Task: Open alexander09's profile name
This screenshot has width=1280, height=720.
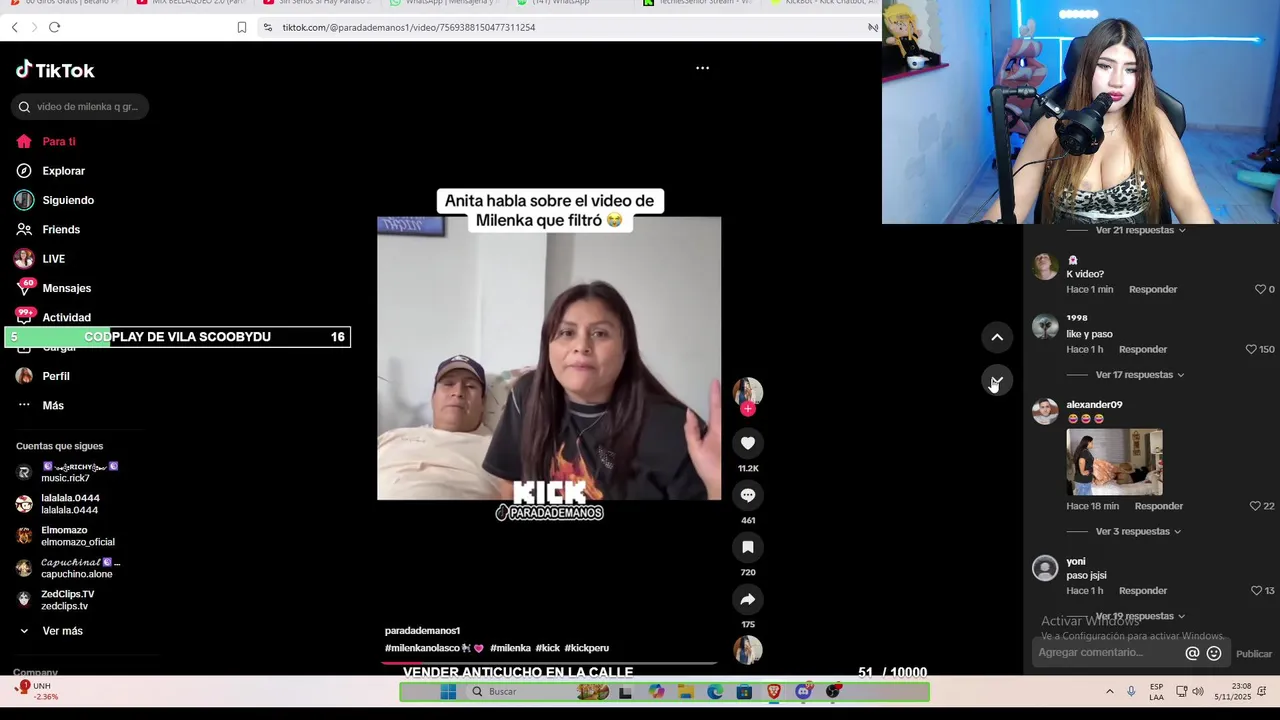Action: click(1094, 405)
